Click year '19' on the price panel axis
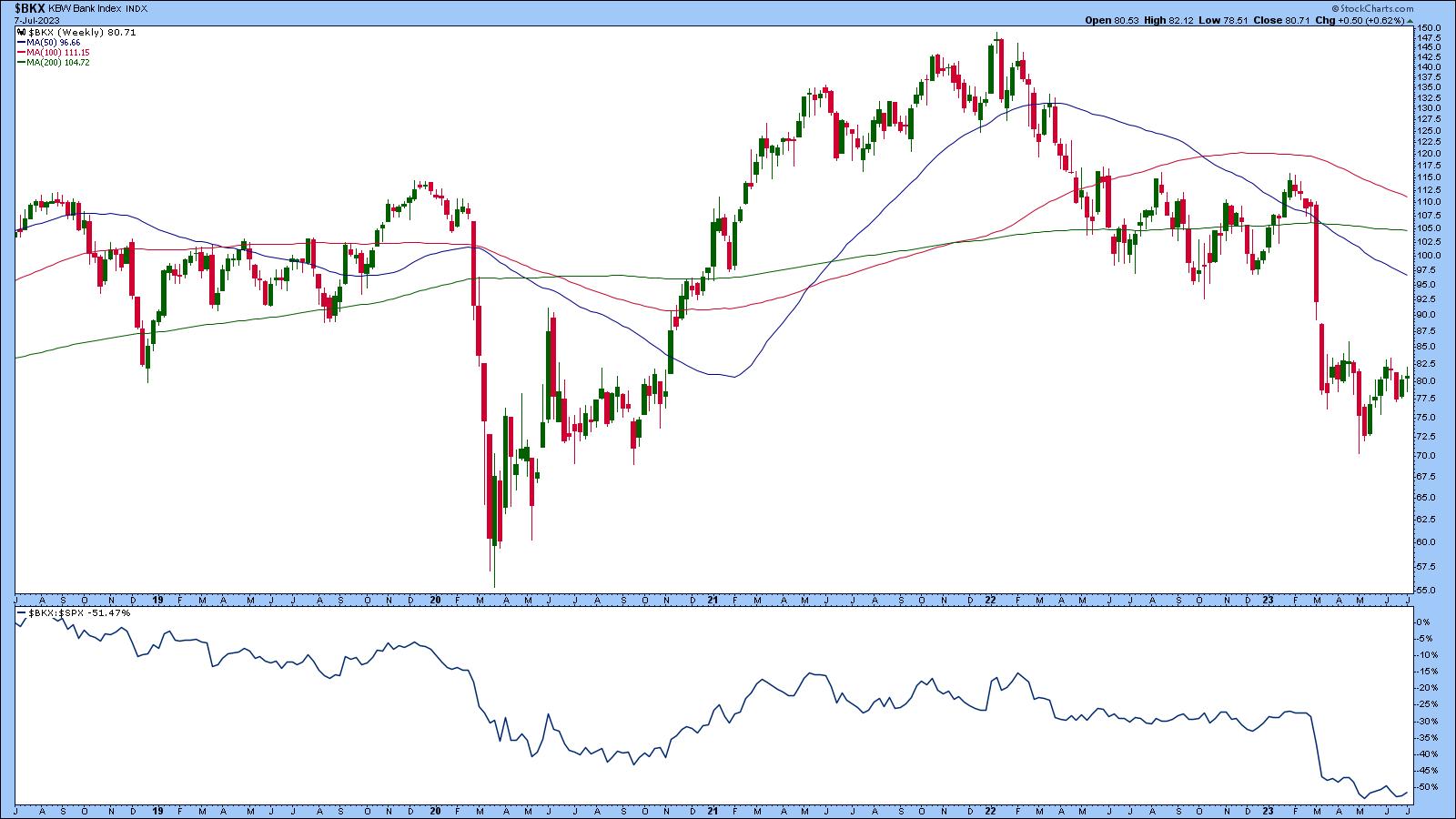The width and height of the screenshot is (1456, 819). (x=157, y=601)
